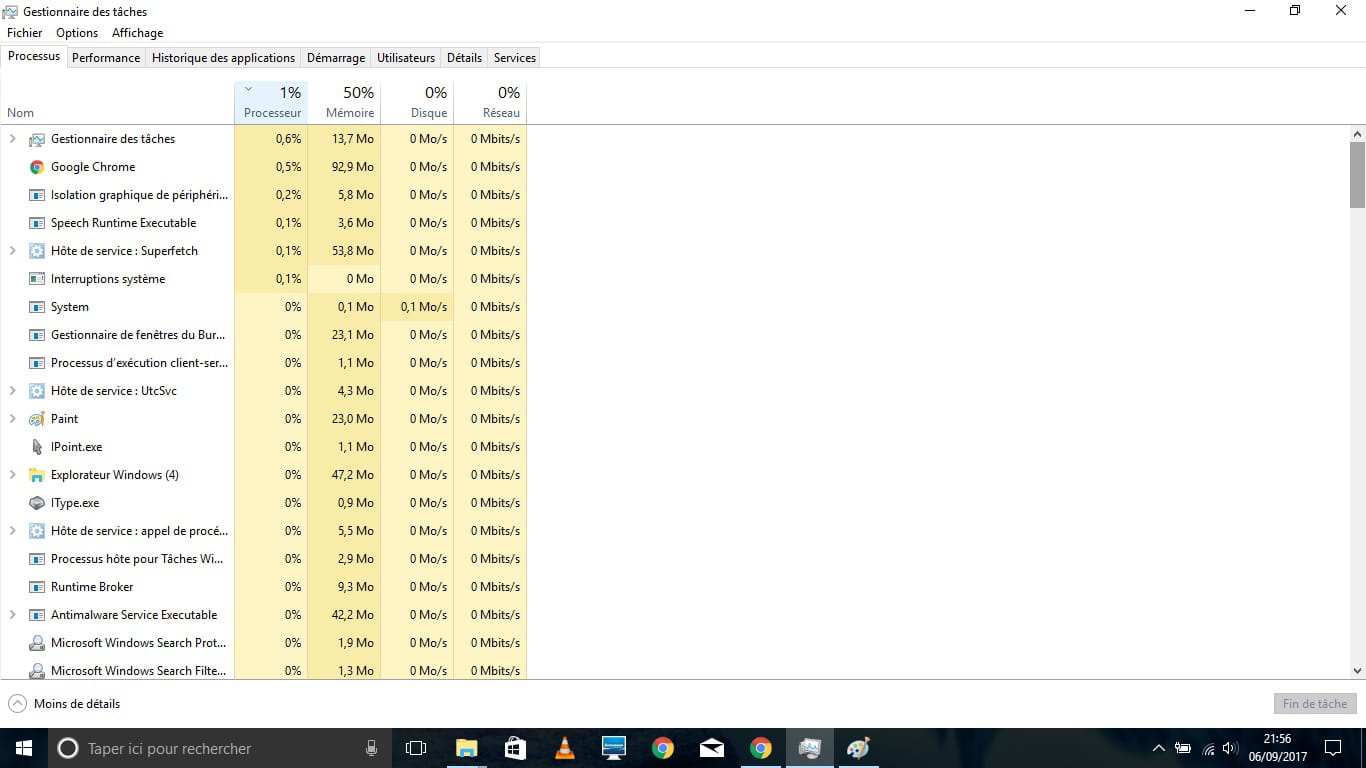The width and height of the screenshot is (1366, 768).
Task: Expand Explorateur Windows (4) group
Action: coord(13,475)
